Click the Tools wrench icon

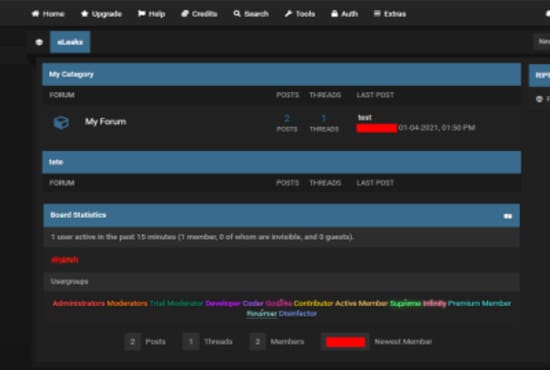[x=288, y=14]
